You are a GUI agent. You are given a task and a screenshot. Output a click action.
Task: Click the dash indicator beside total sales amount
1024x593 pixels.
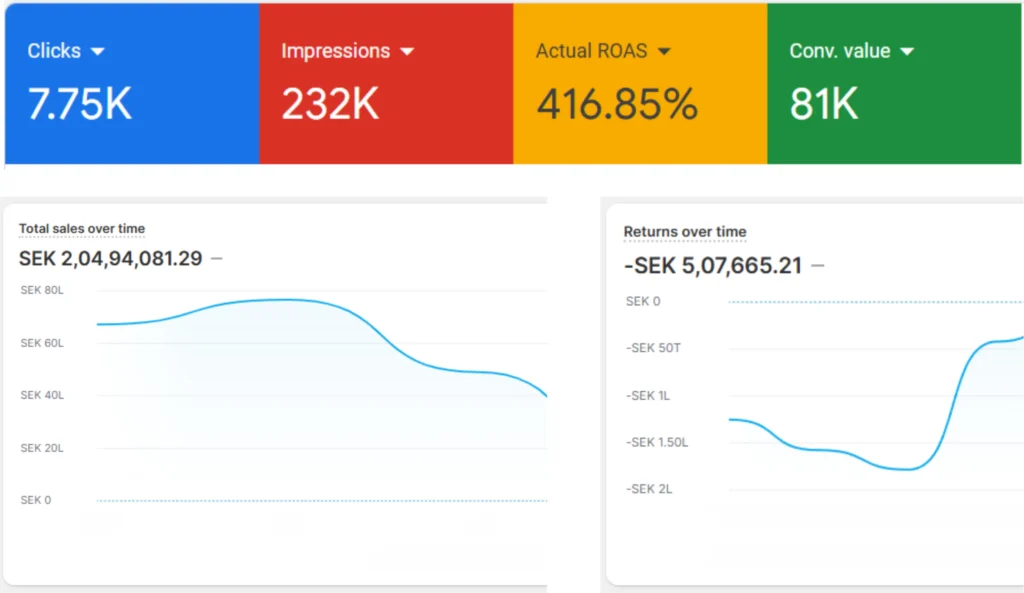(217, 259)
